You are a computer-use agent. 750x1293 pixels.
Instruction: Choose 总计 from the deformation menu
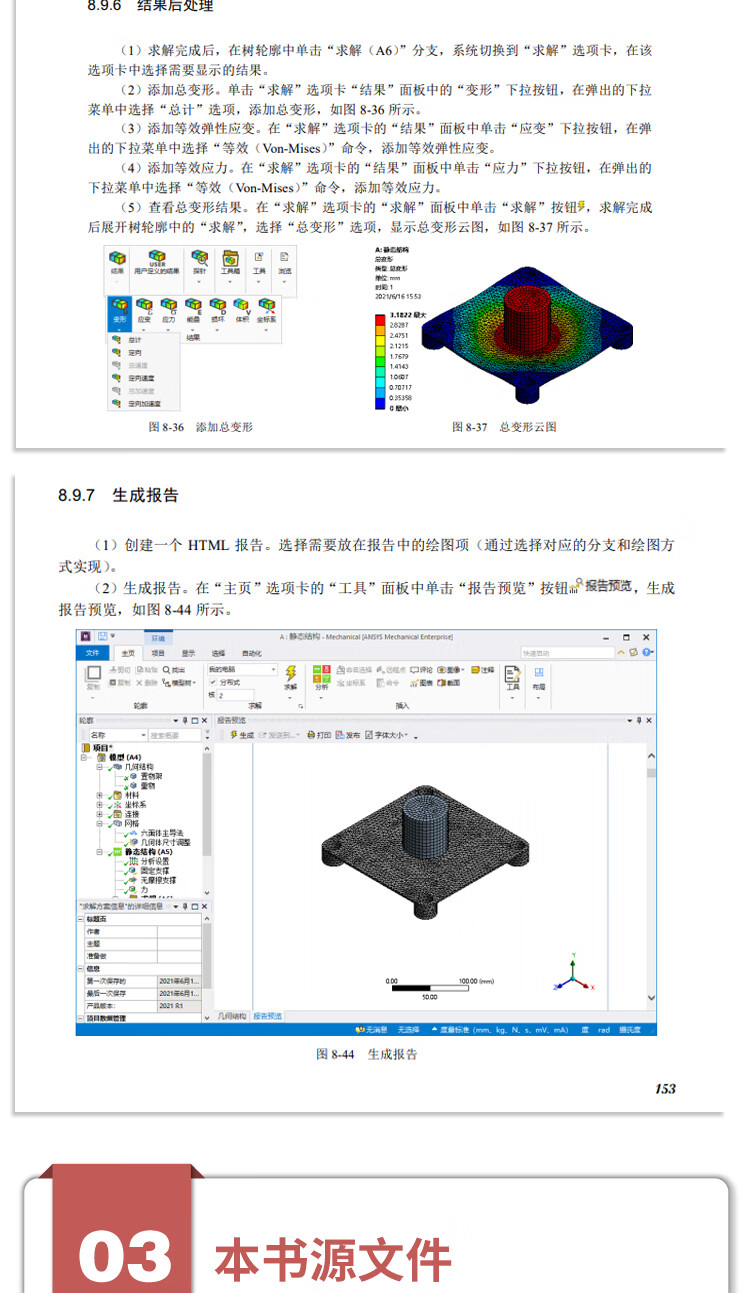click(x=143, y=340)
